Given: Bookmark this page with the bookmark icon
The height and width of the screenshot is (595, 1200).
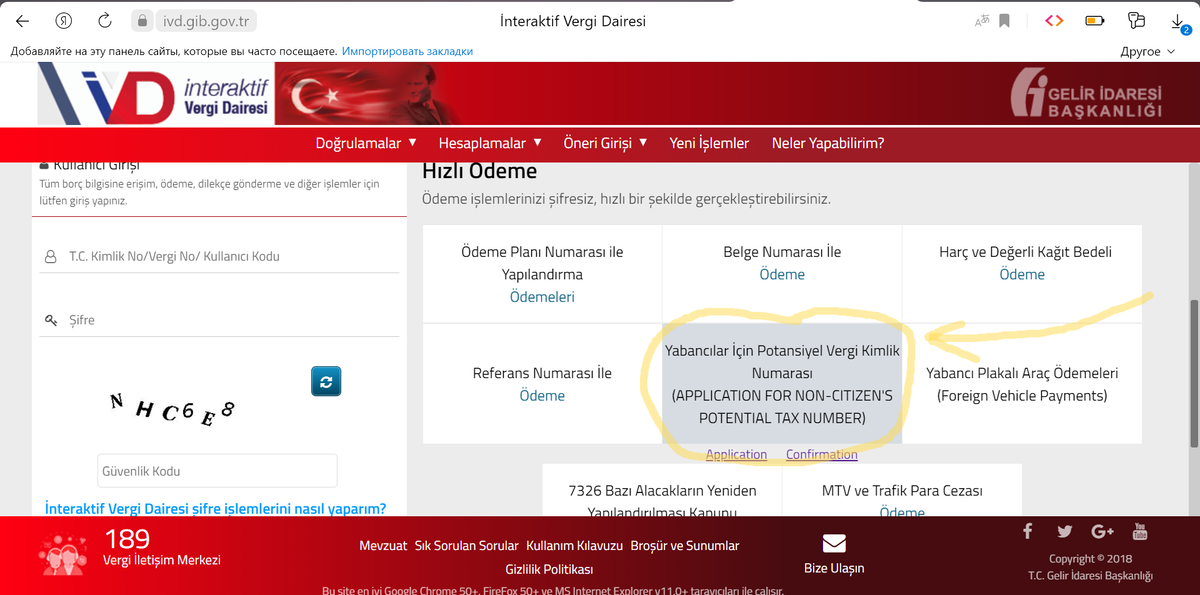Looking at the screenshot, I should (1004, 20).
